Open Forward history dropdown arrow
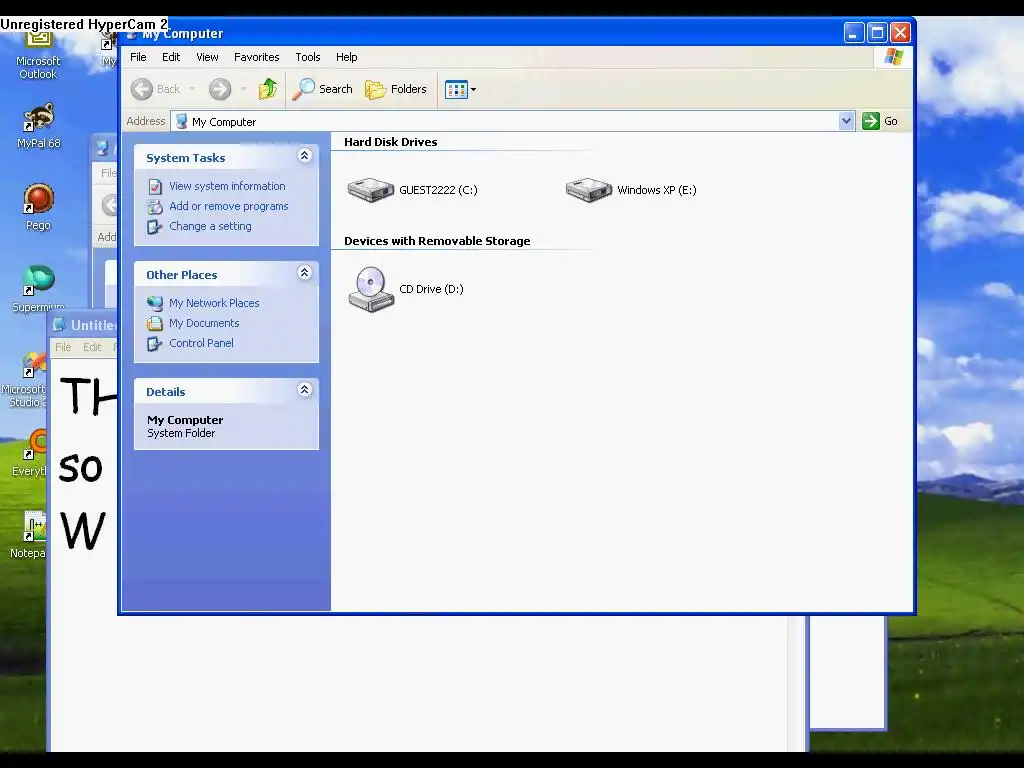The image size is (1024, 768). click(244, 89)
